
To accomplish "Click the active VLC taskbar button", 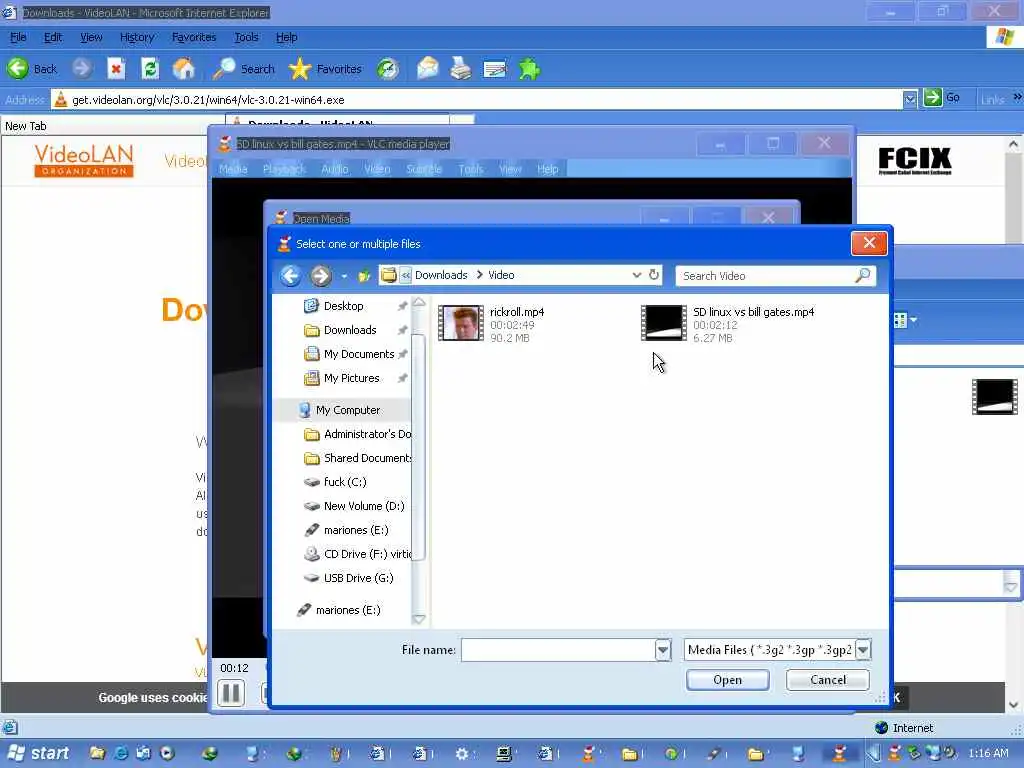I will (839, 754).
